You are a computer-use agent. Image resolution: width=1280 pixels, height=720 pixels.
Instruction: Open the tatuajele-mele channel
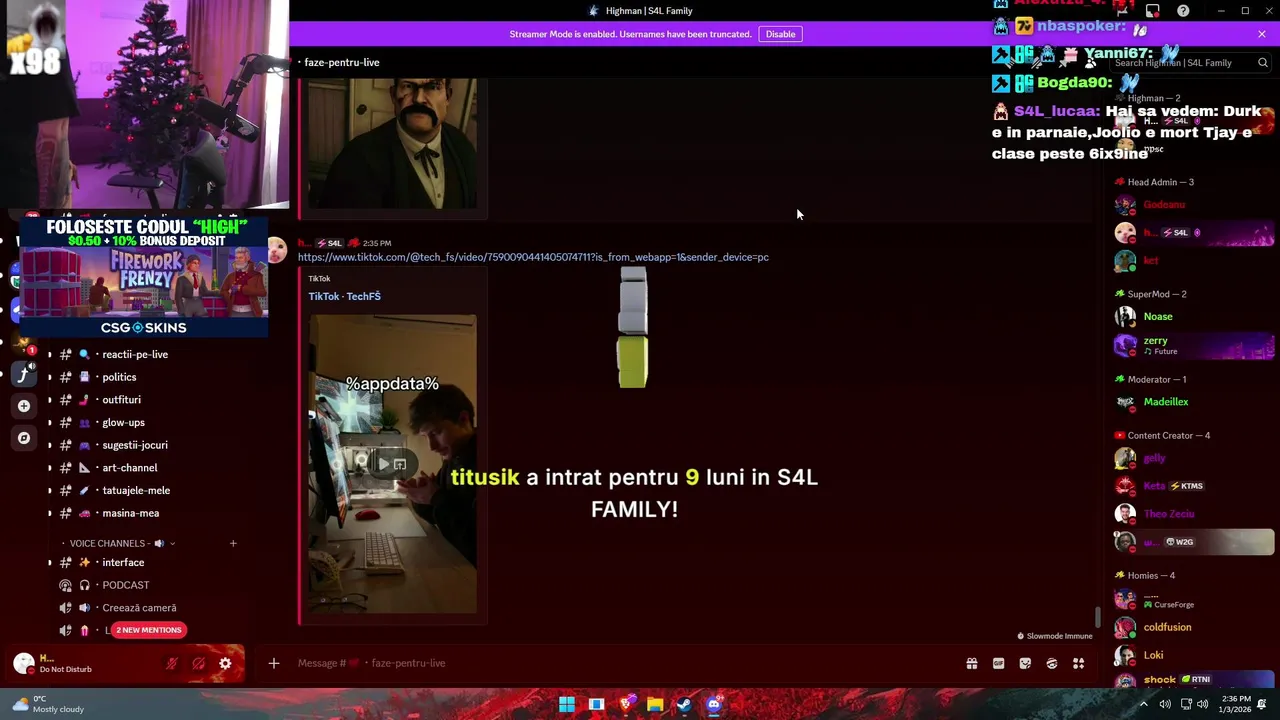tap(136, 491)
